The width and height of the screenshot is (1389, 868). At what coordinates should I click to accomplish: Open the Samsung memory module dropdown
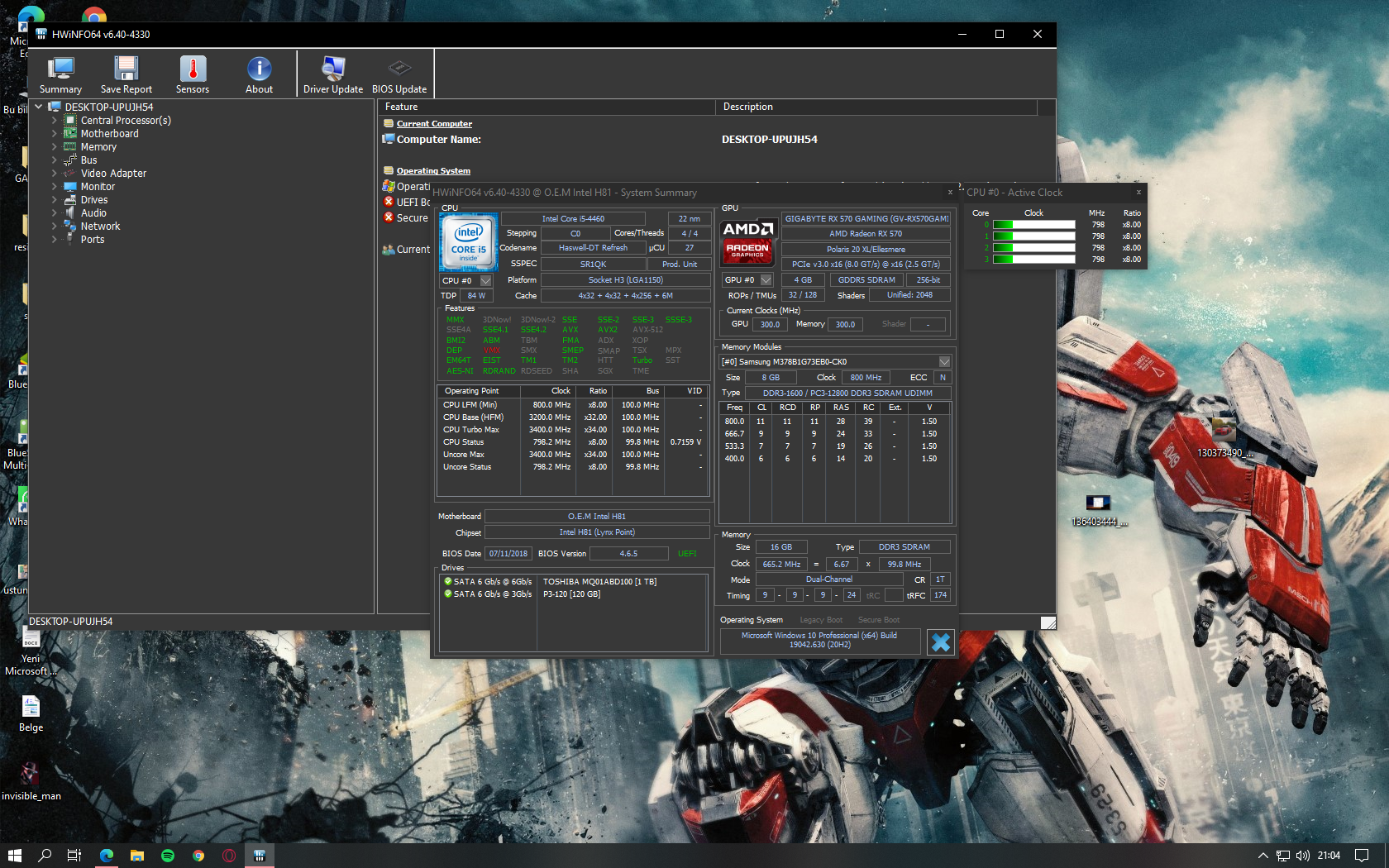click(x=945, y=362)
